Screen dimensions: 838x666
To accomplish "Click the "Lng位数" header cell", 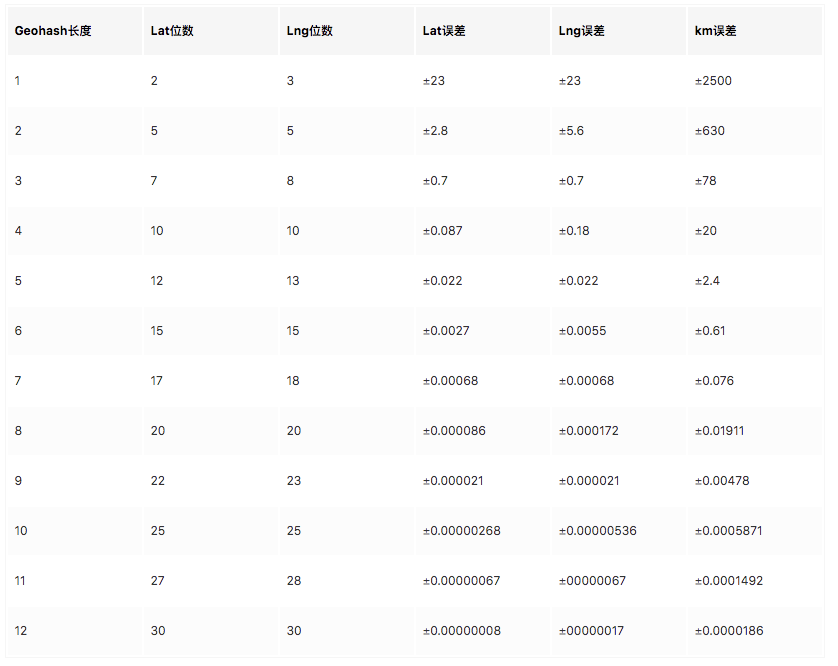I will (x=309, y=31).
